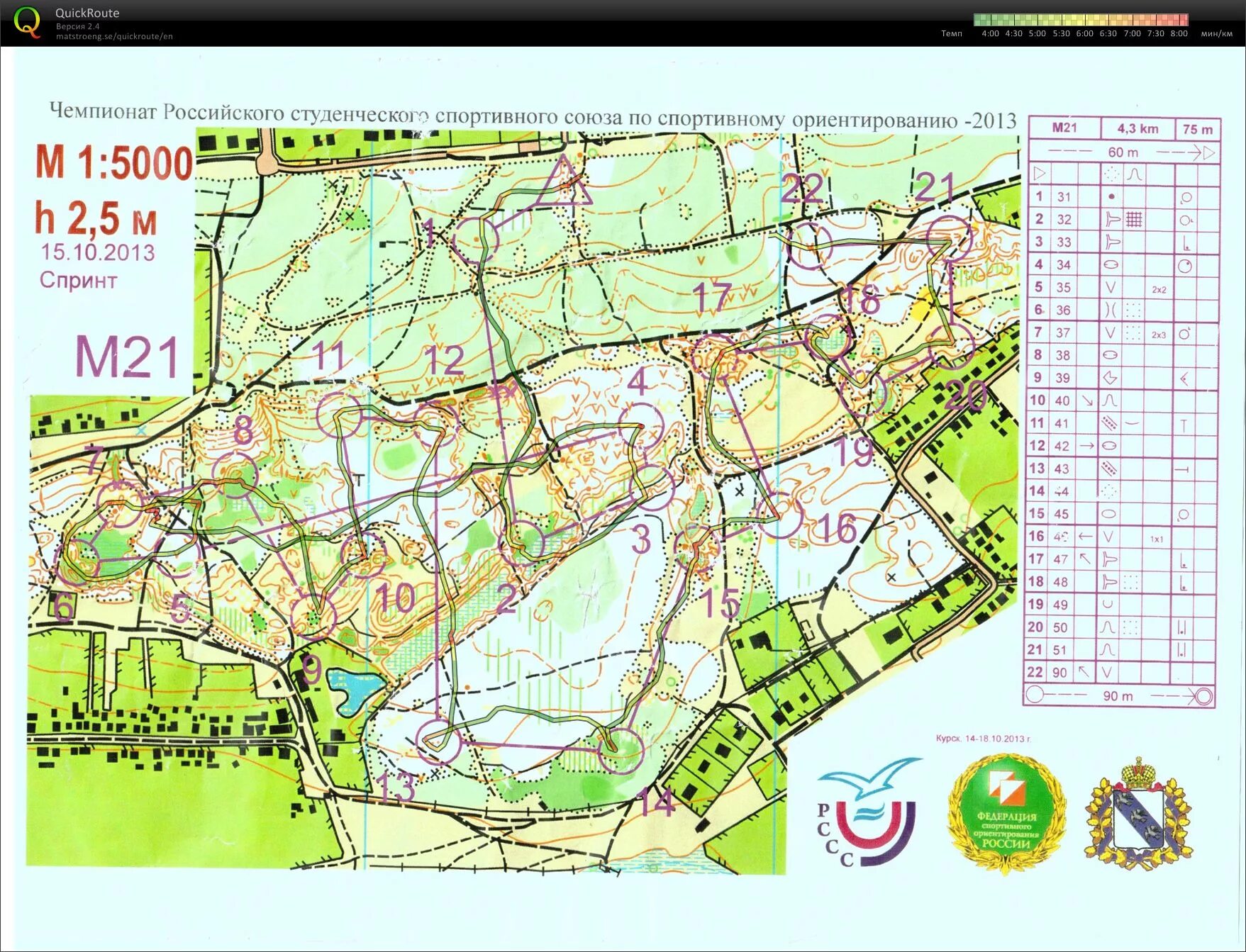Click the 2x3 dimension cell in row 7
Image resolution: width=1246 pixels, height=952 pixels.
1159,335
